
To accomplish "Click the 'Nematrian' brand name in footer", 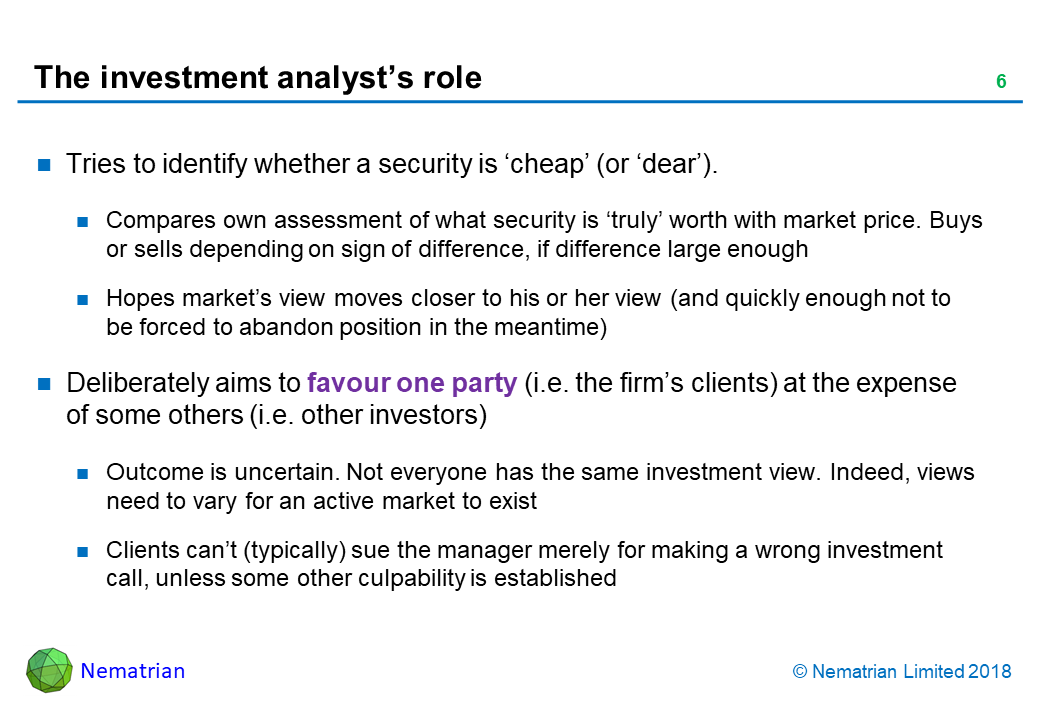I will click(x=132, y=672).
